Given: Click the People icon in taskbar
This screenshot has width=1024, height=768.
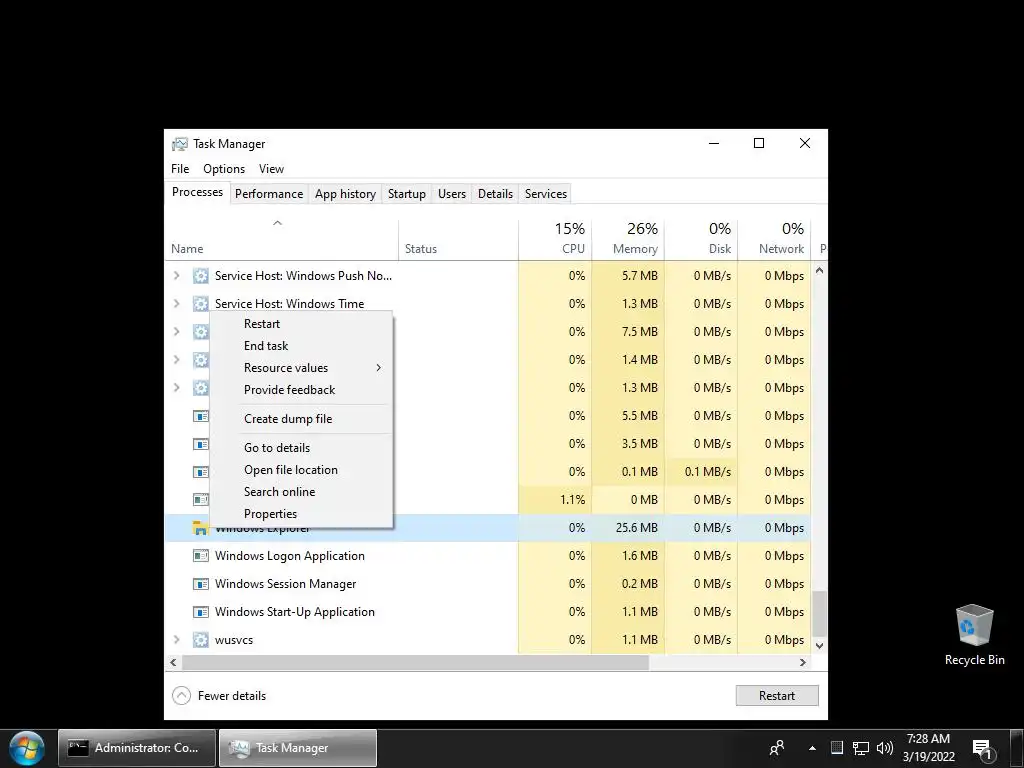Looking at the screenshot, I should 776,748.
